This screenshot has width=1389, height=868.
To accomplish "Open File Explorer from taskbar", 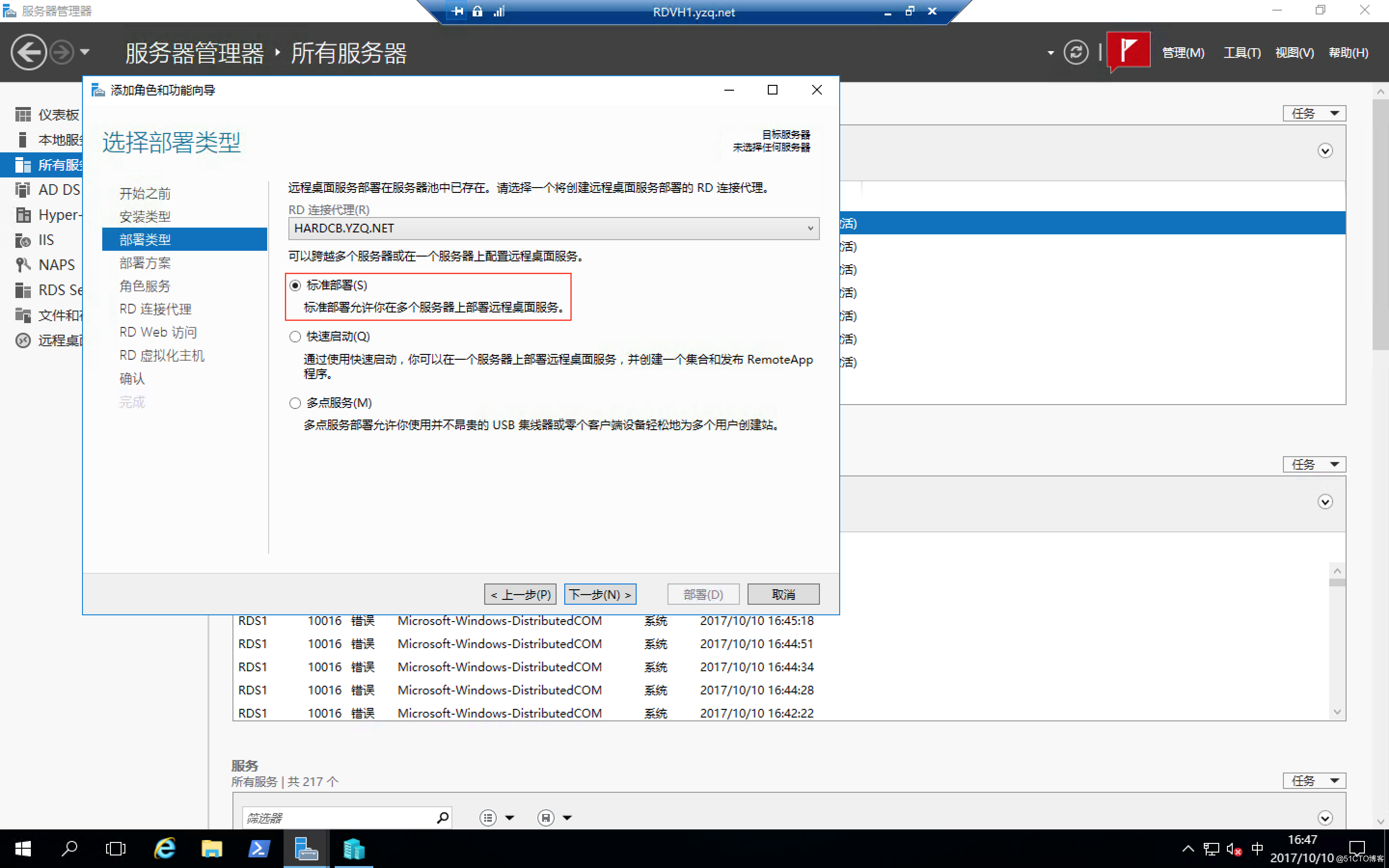I will point(212,849).
